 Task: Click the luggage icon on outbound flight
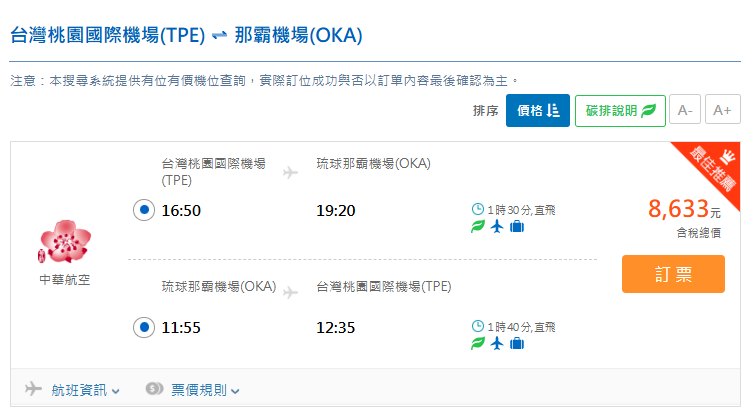pyautogui.click(x=516, y=227)
